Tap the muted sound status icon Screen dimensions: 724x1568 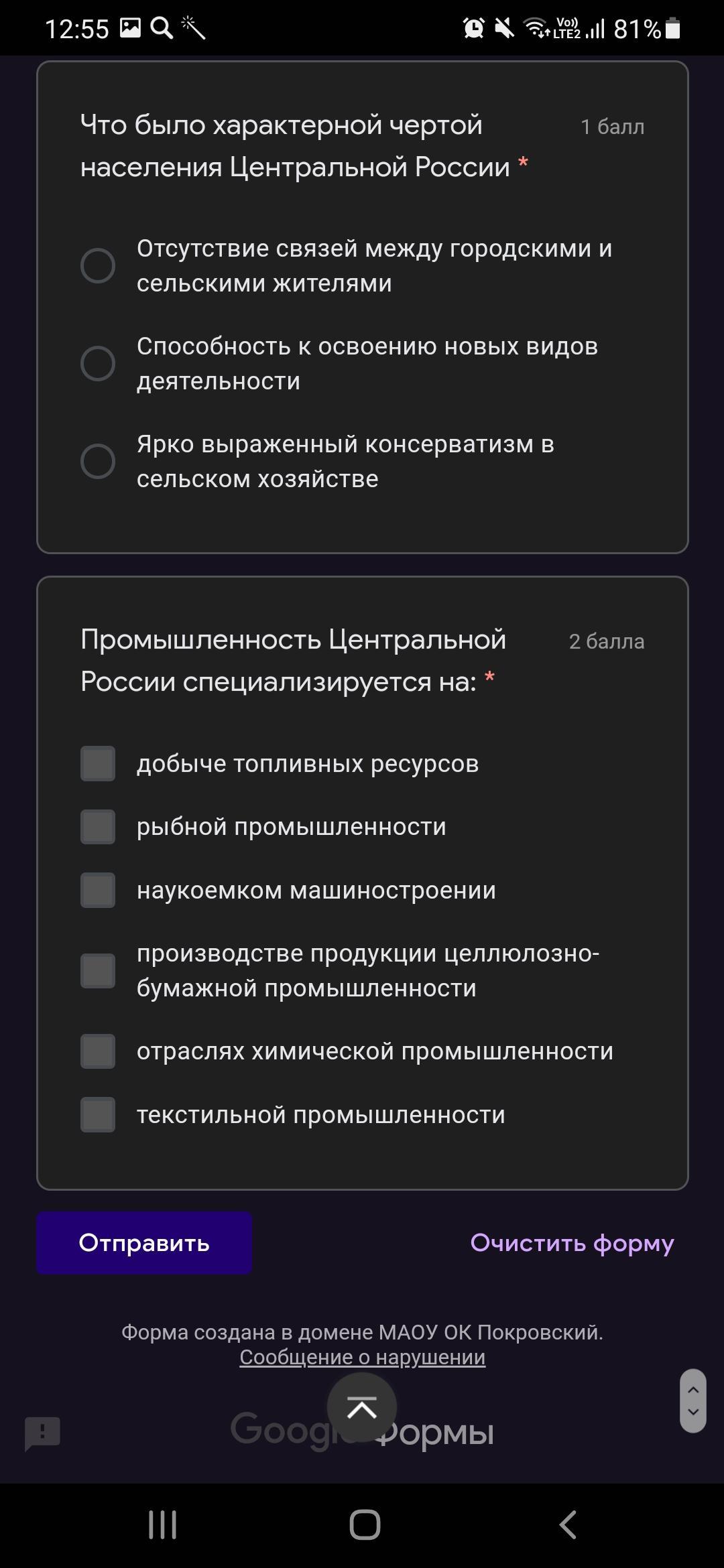[504, 28]
